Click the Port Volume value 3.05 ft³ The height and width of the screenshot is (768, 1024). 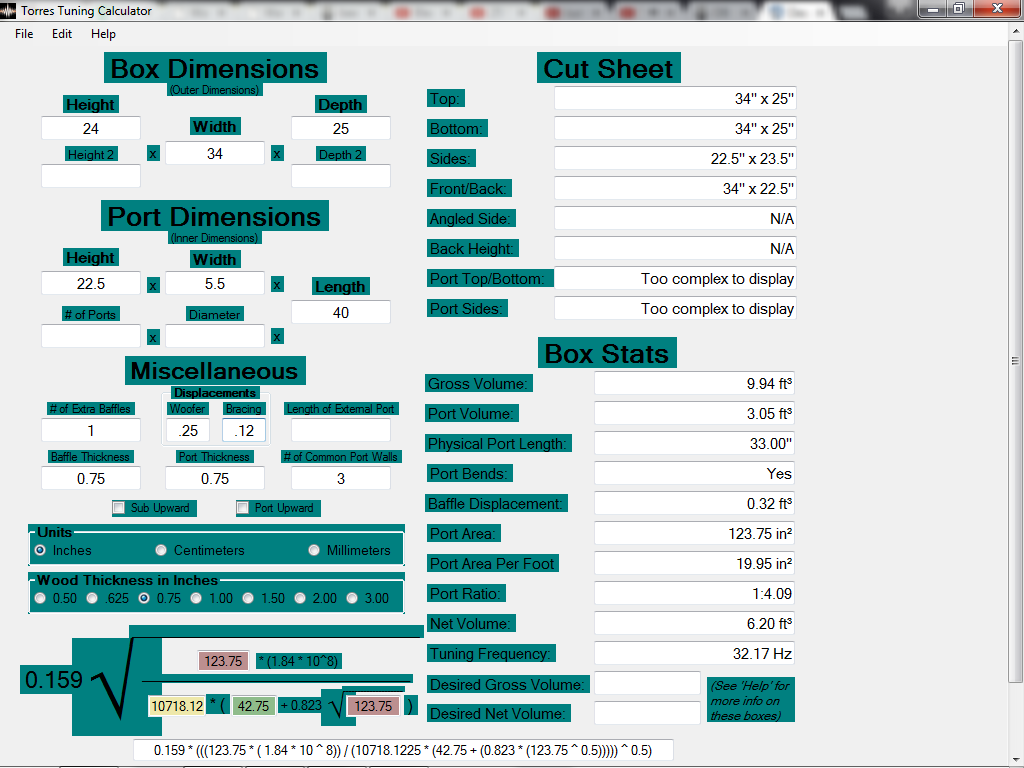(x=695, y=413)
